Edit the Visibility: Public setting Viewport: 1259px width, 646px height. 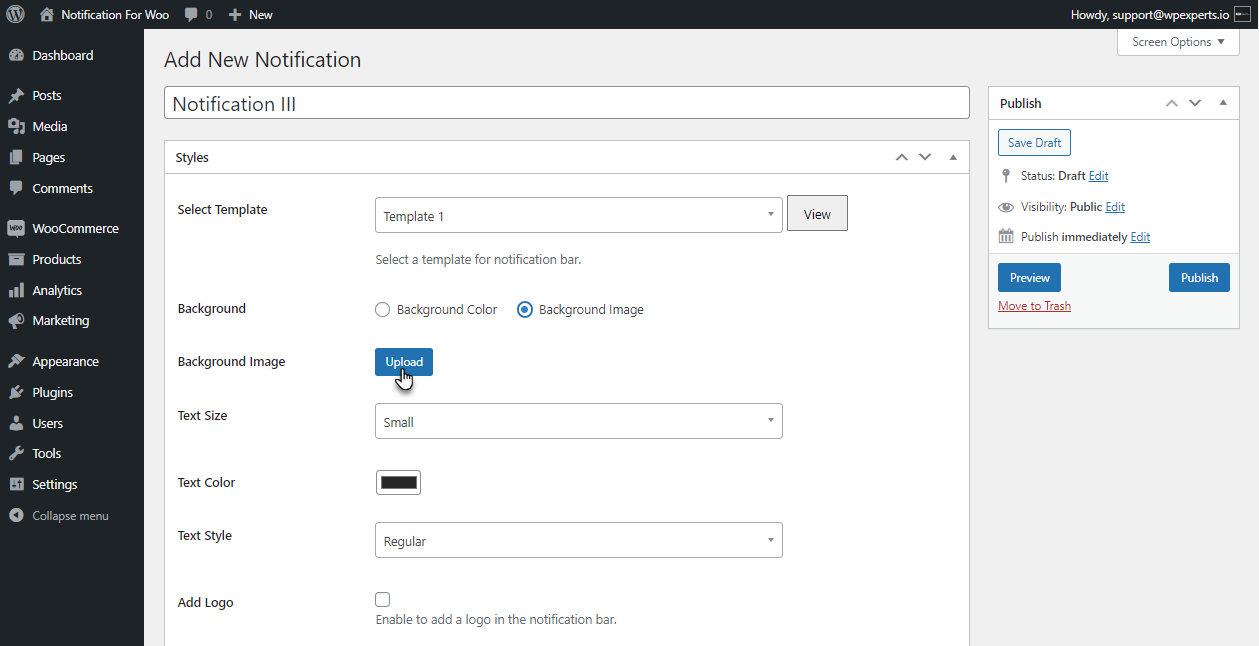(1115, 207)
